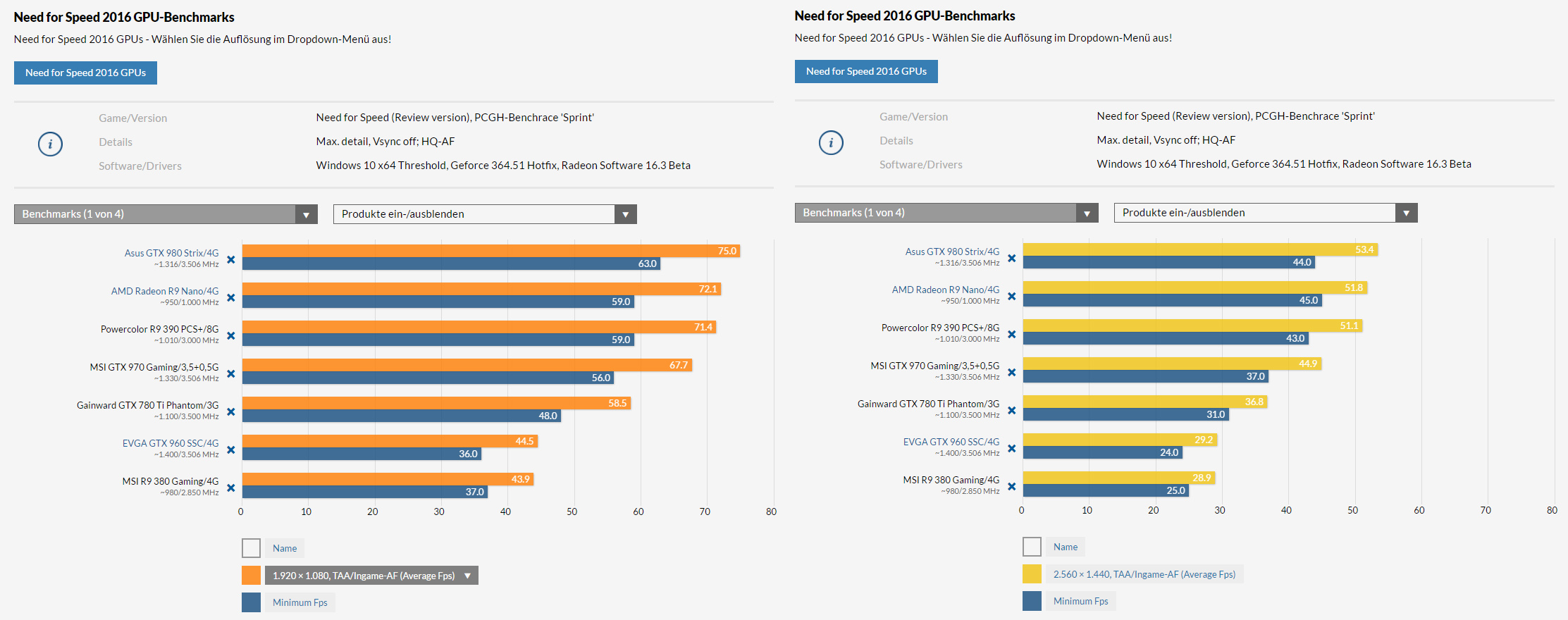The image size is (1568, 620).
Task: Click the 43.9 fps orange bar
Action: coord(388,479)
